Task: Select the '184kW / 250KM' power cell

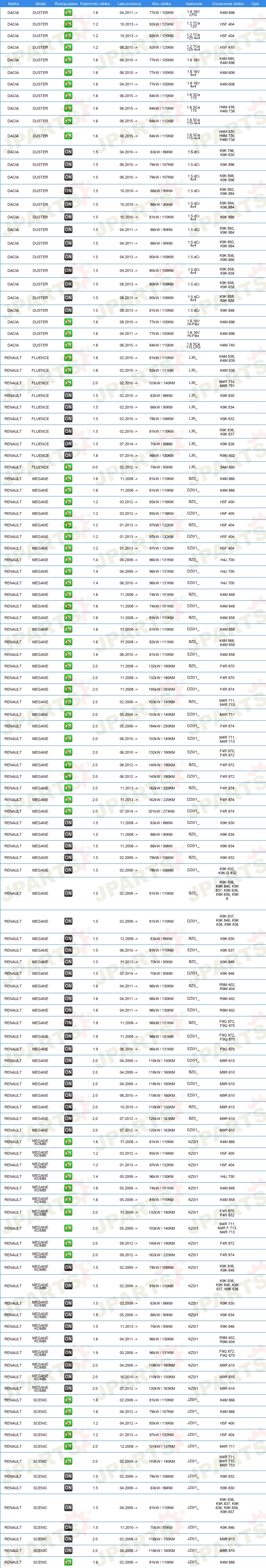Action: (x=162, y=726)
